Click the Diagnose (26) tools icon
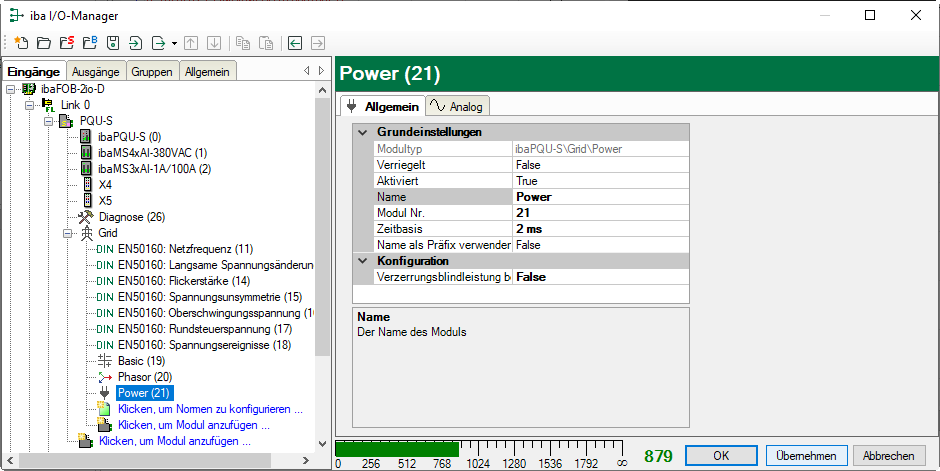Viewport: 940px width, 471px height. 87,217
